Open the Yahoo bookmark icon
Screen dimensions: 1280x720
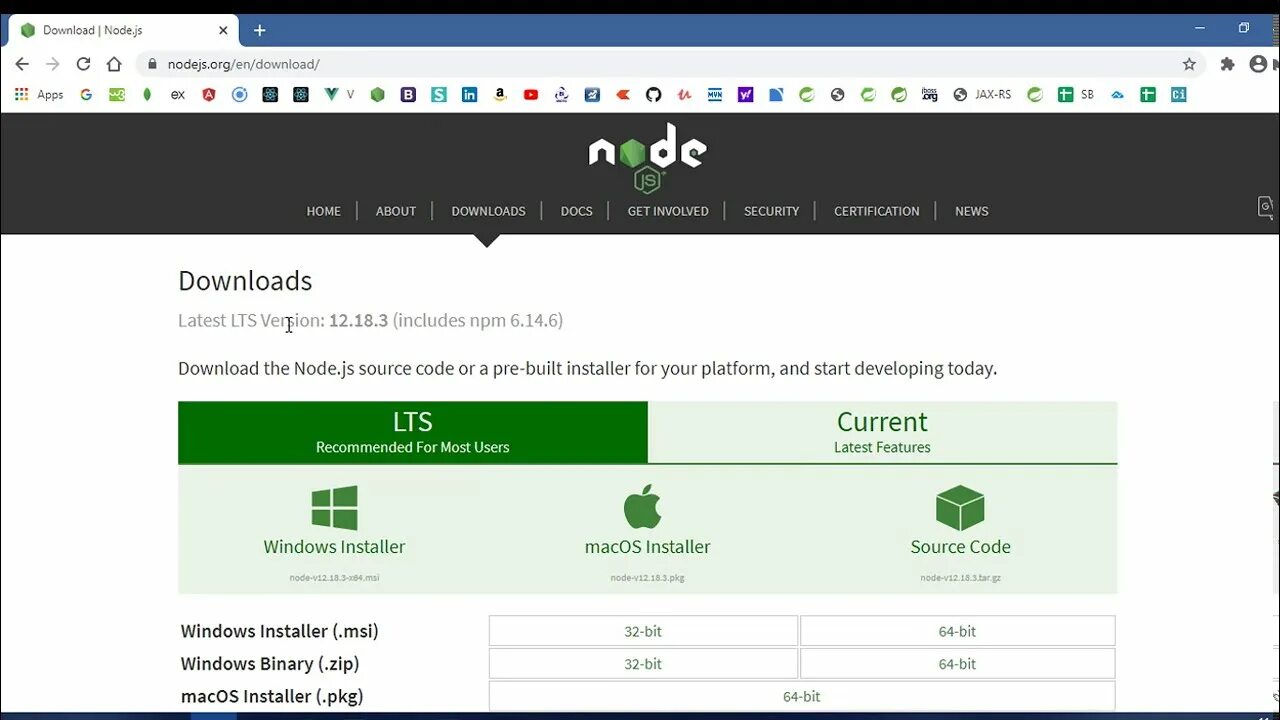coord(745,95)
